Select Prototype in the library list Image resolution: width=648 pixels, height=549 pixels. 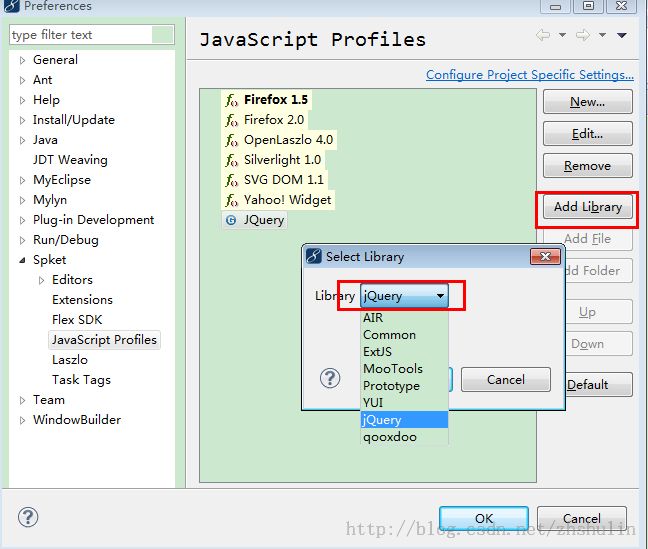[x=404, y=386]
